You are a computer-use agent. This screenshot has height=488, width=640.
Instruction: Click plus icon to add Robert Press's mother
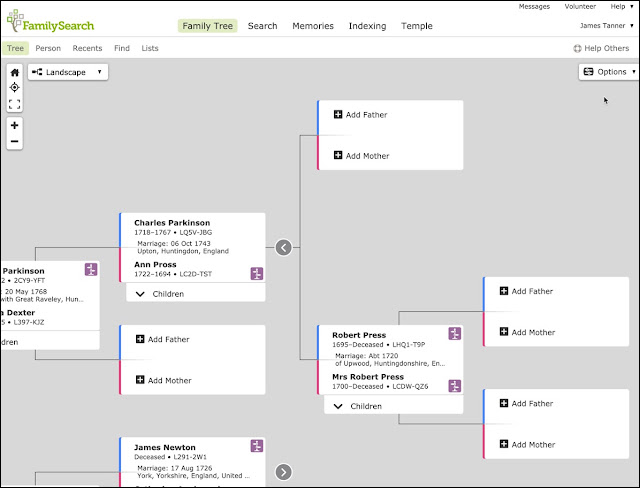click(504, 332)
